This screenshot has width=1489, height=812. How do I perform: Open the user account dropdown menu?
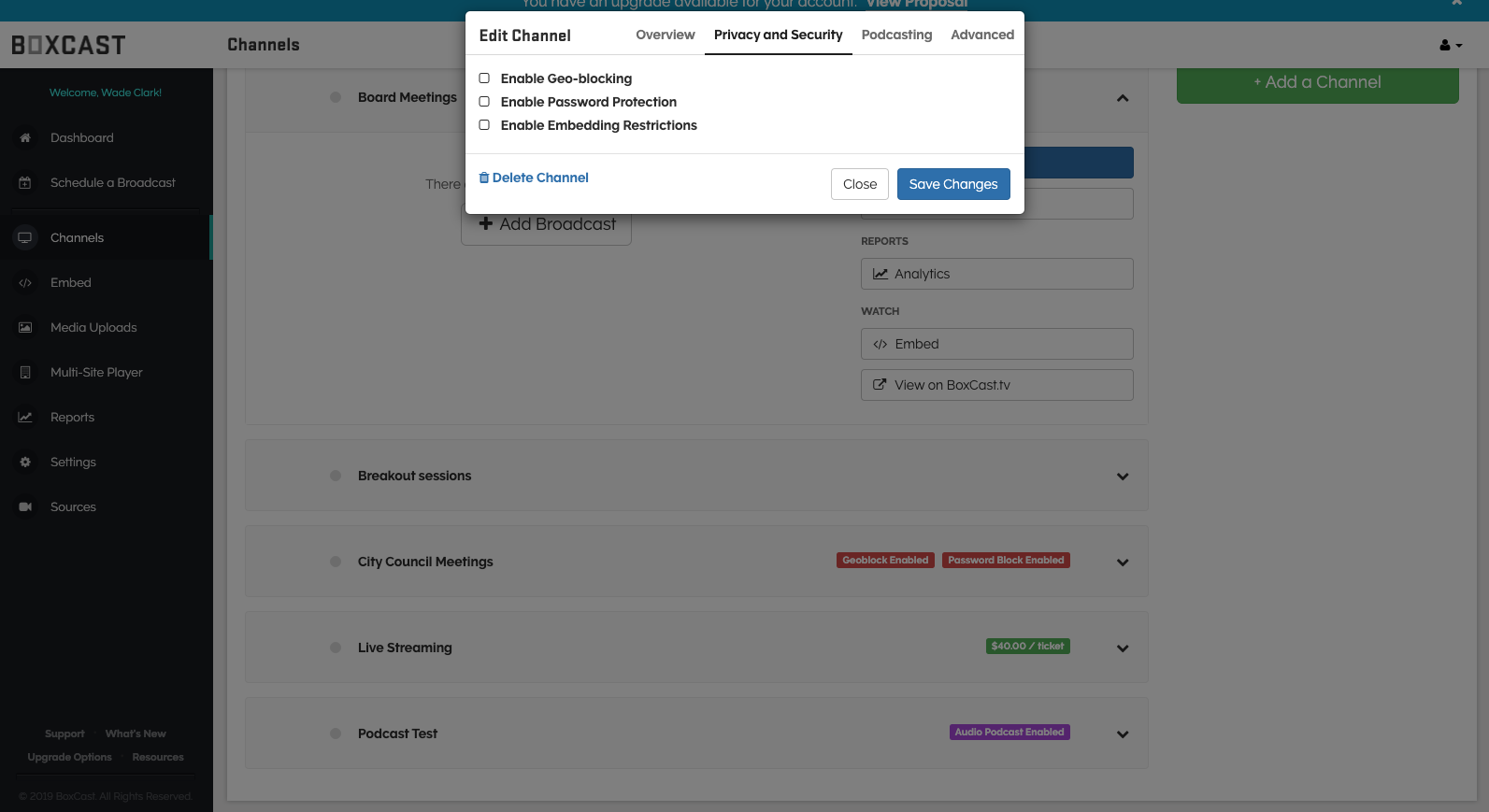tap(1450, 45)
